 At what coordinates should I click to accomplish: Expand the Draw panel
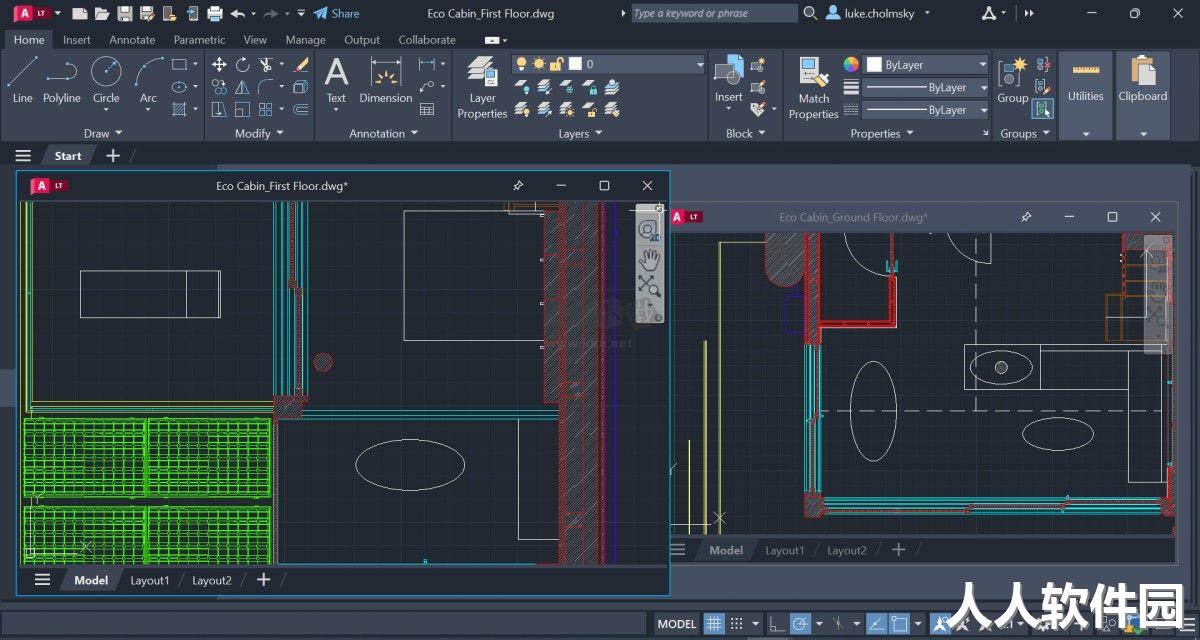click(x=103, y=133)
